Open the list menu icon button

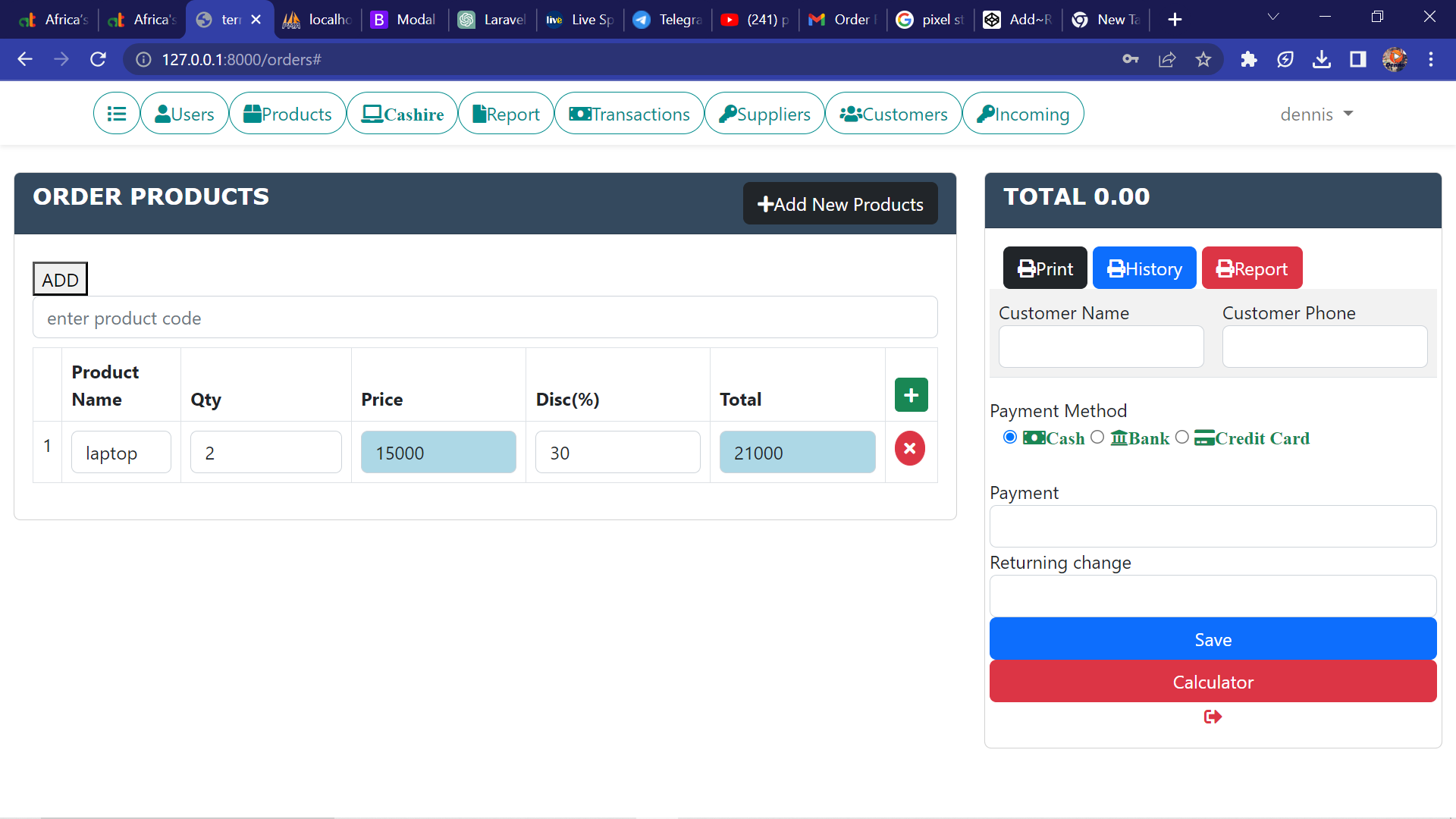coord(116,114)
